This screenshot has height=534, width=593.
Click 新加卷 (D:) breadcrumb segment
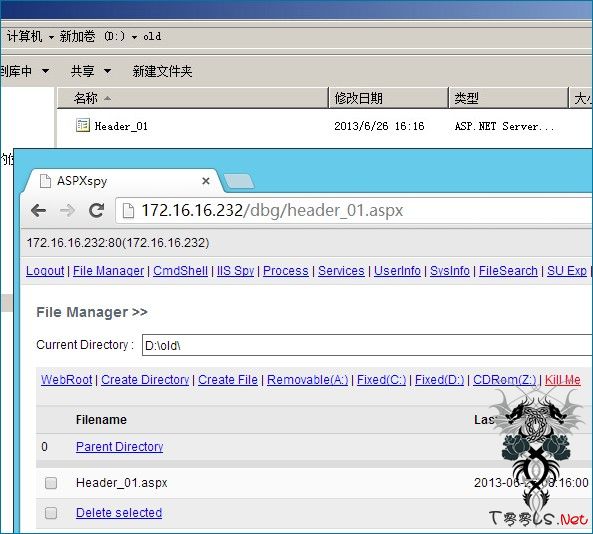click(92, 36)
